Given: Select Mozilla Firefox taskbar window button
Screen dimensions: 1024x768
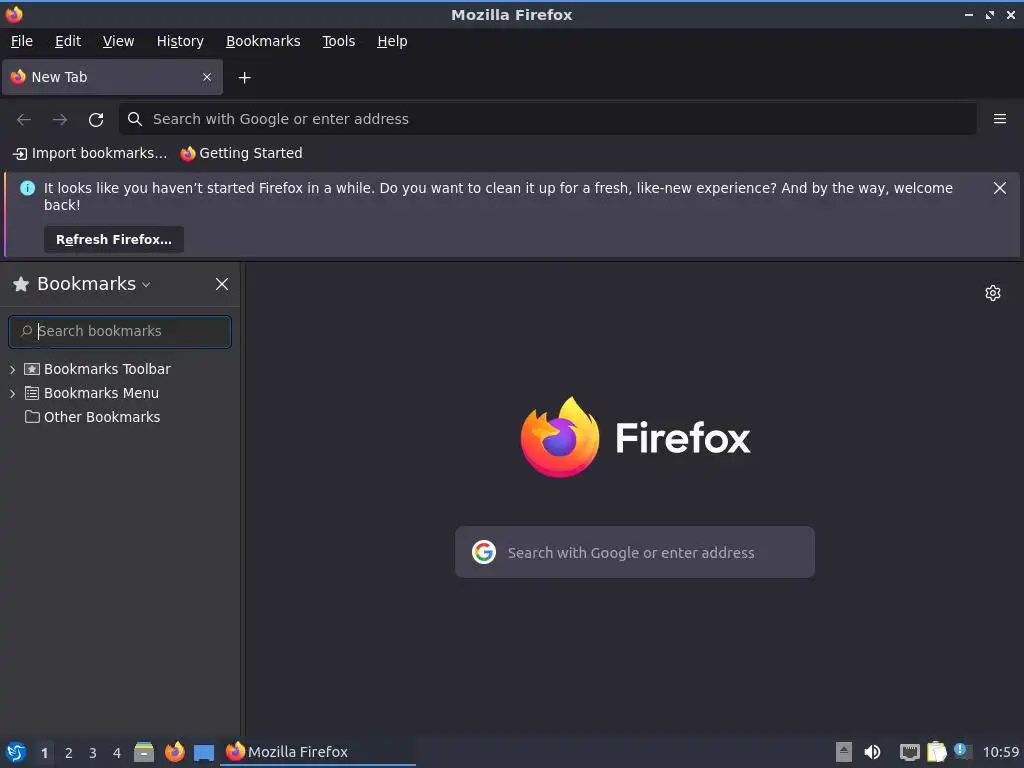Looking at the screenshot, I should pos(318,752).
